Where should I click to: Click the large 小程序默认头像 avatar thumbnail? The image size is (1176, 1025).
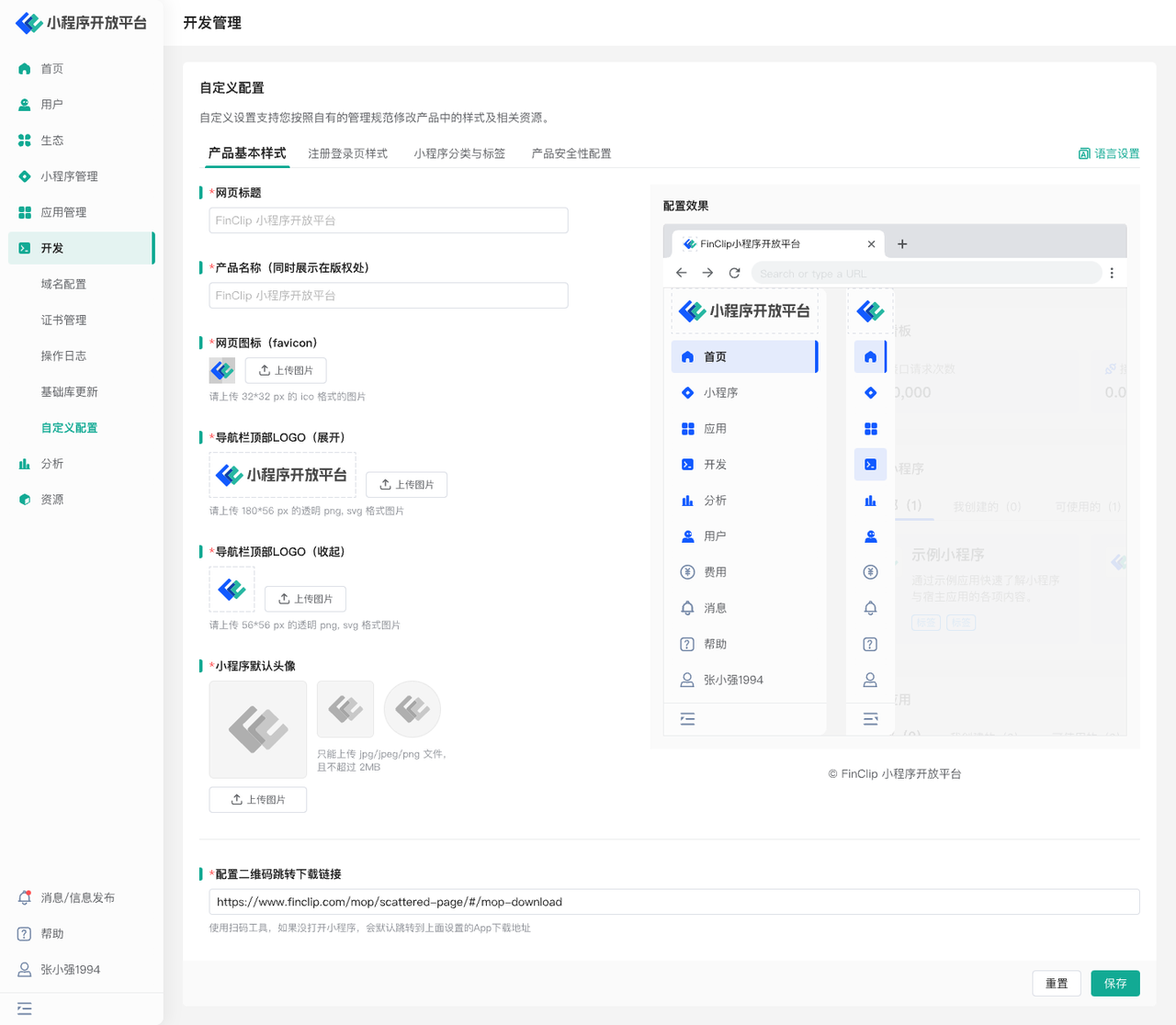258,729
